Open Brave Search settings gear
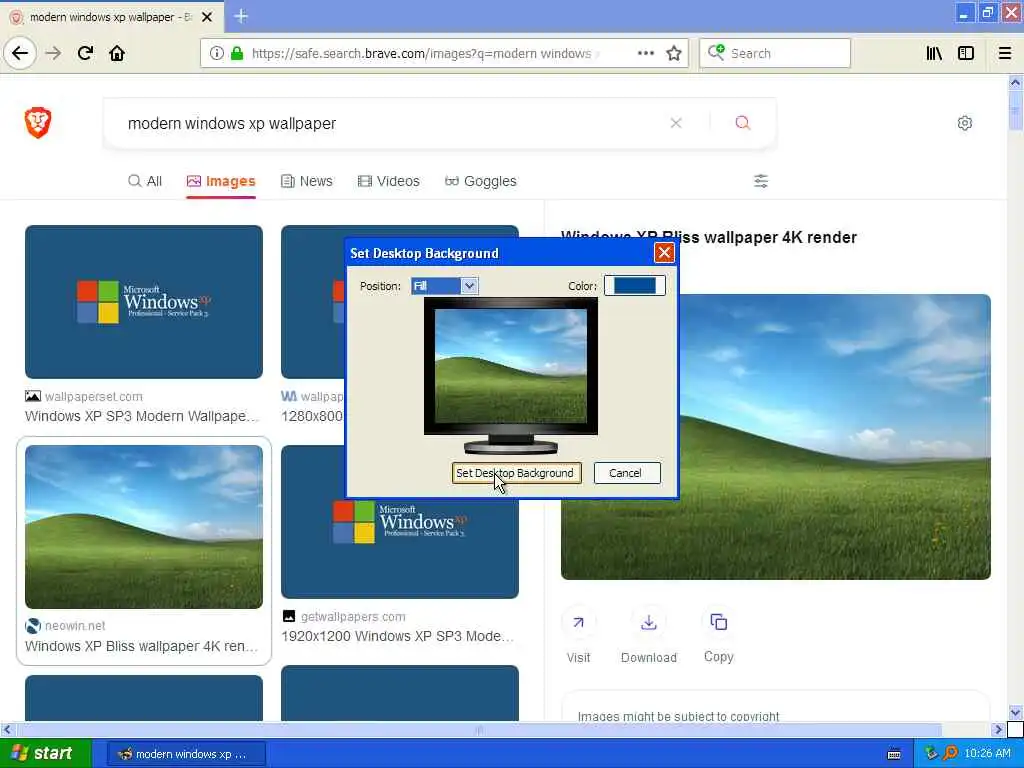 [x=965, y=123]
